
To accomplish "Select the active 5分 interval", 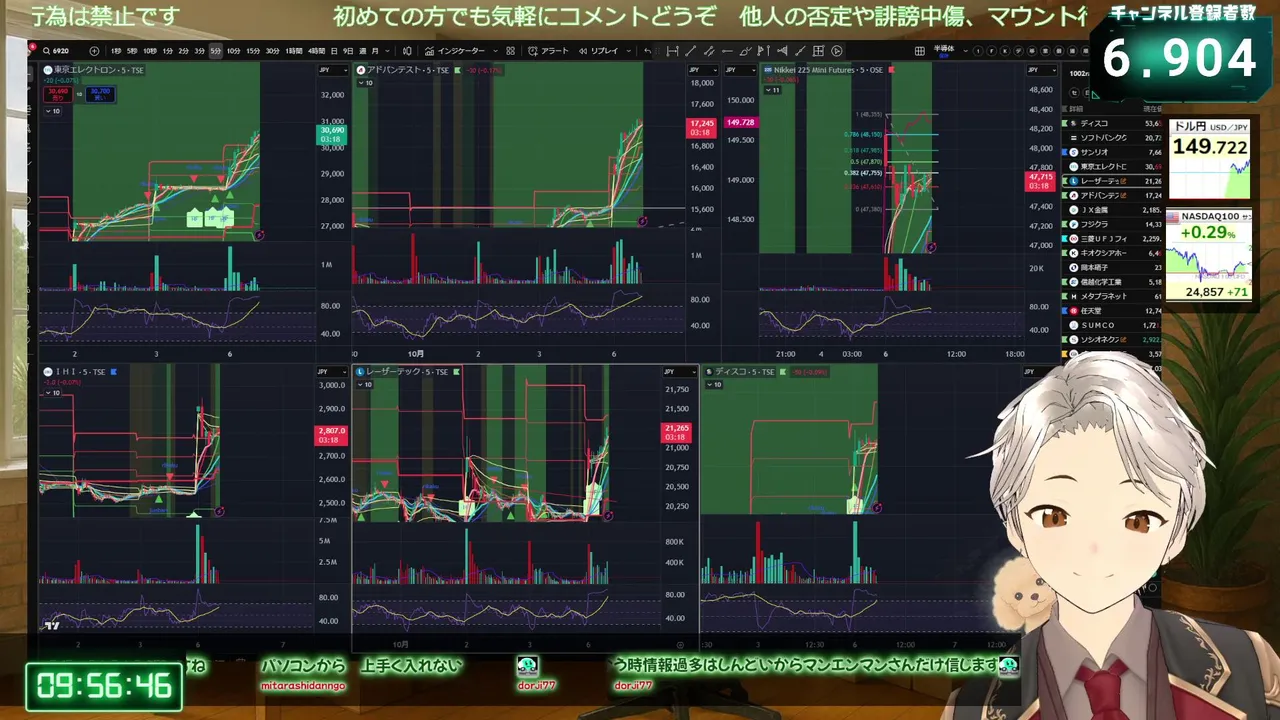I will coord(216,51).
